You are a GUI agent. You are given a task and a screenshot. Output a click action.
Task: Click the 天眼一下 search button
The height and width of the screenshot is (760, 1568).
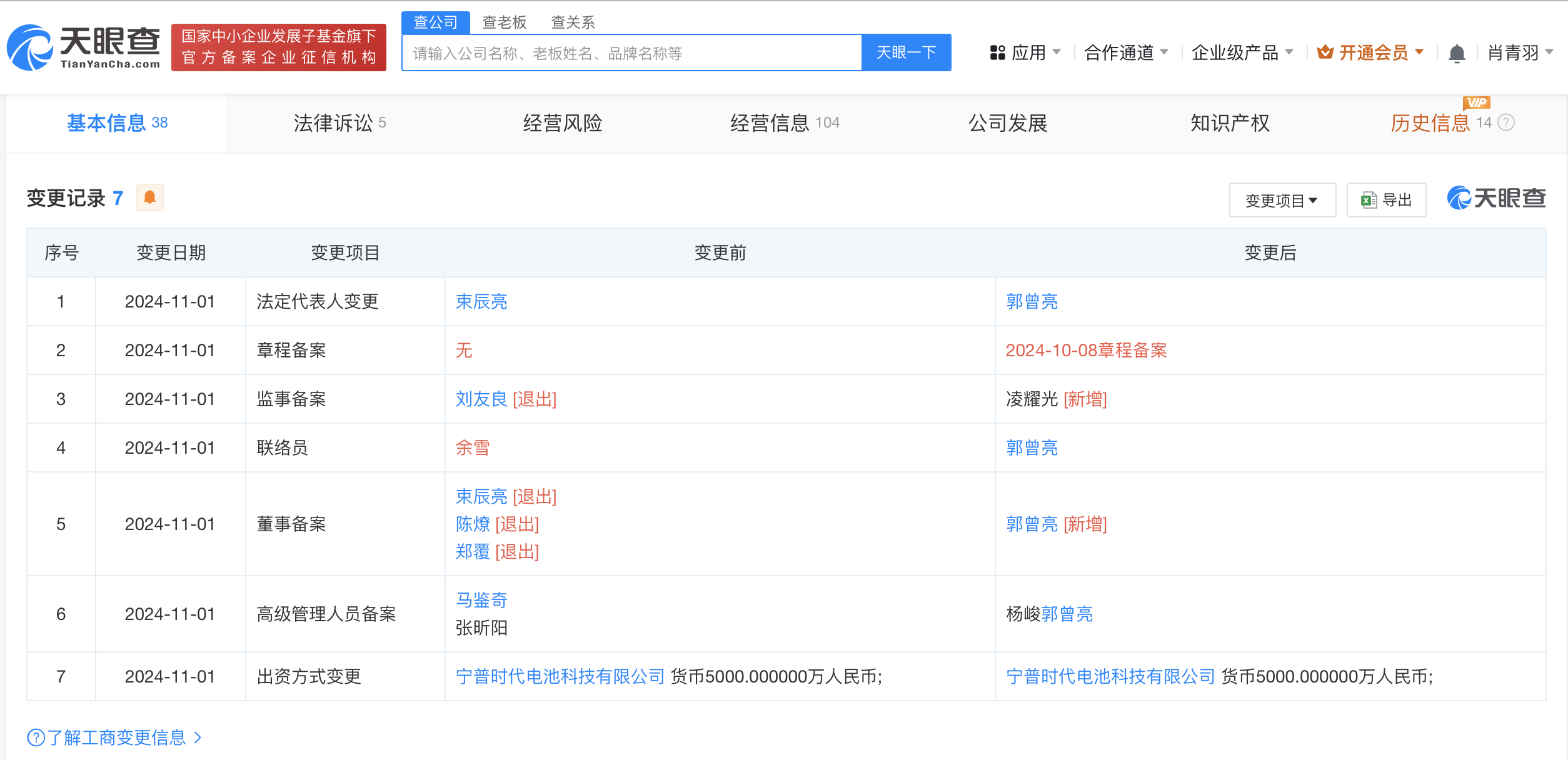(906, 52)
